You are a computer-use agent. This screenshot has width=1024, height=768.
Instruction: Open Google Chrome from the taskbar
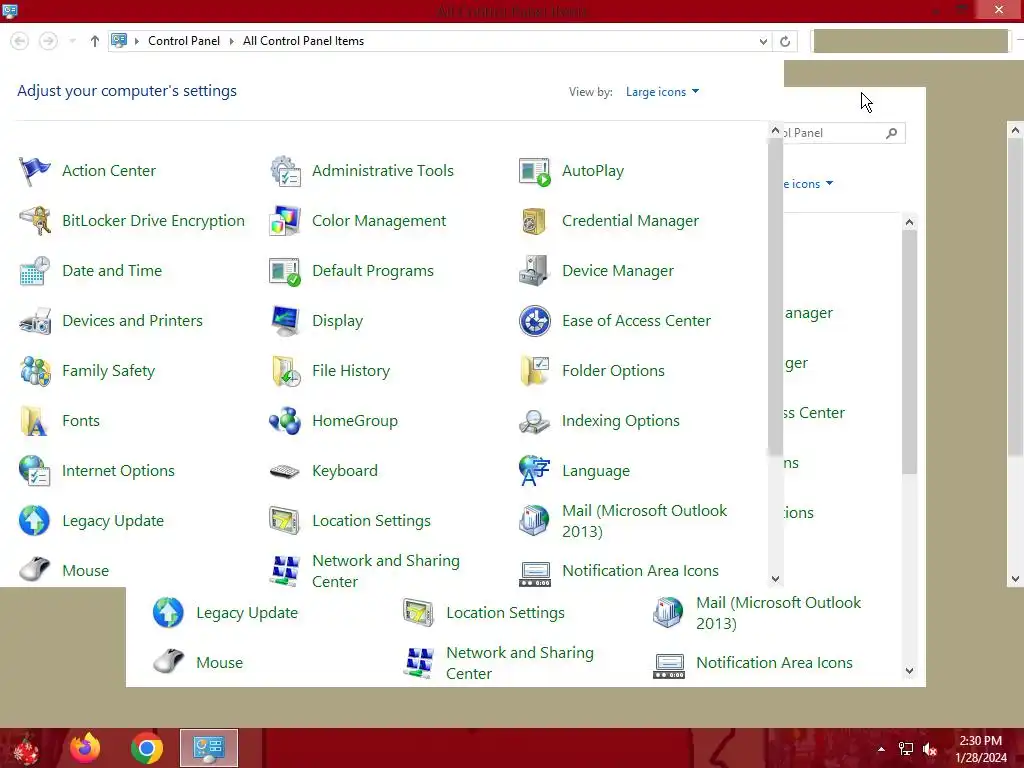[147, 748]
